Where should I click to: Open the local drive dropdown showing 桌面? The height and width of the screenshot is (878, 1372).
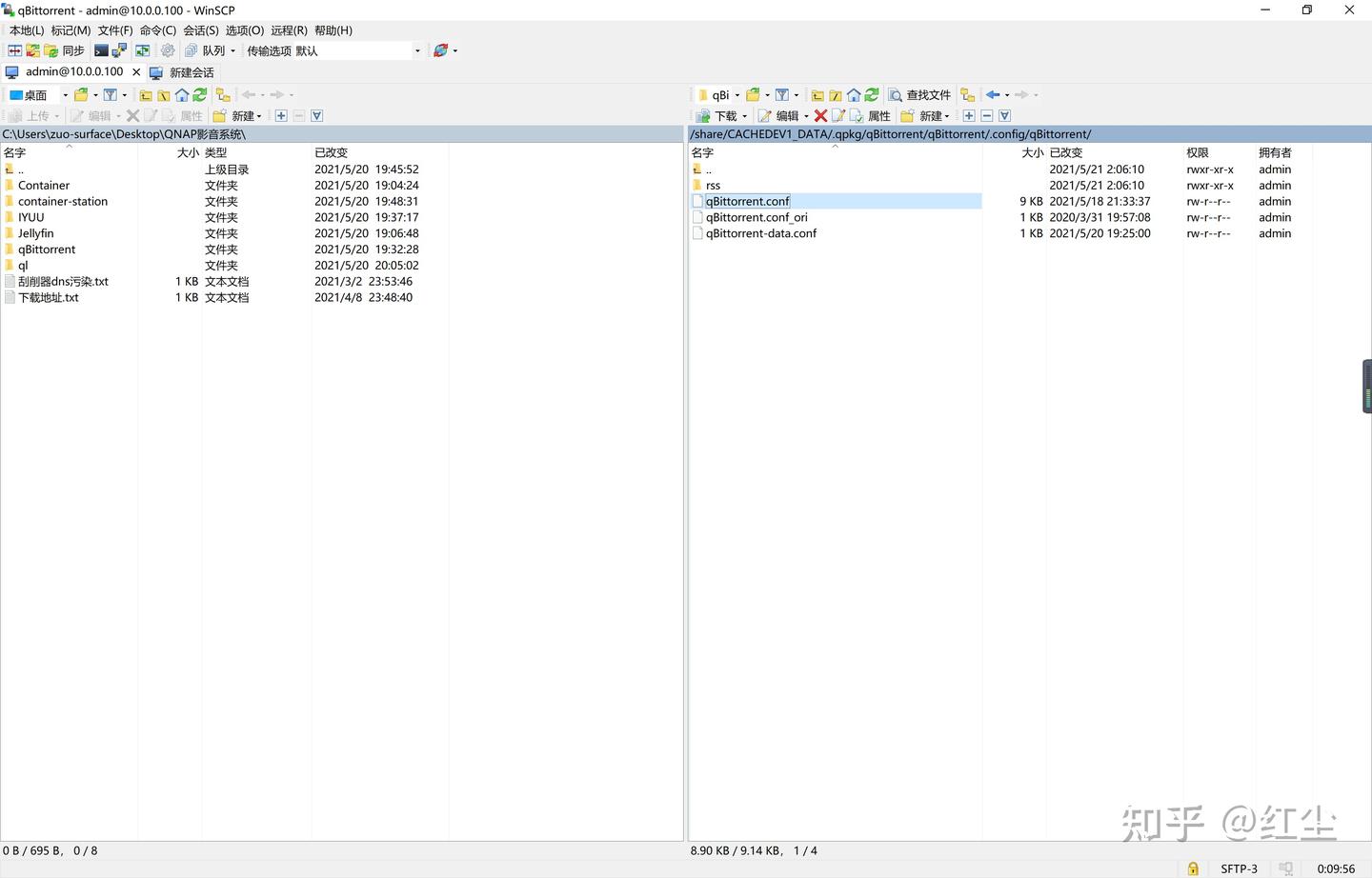point(36,94)
